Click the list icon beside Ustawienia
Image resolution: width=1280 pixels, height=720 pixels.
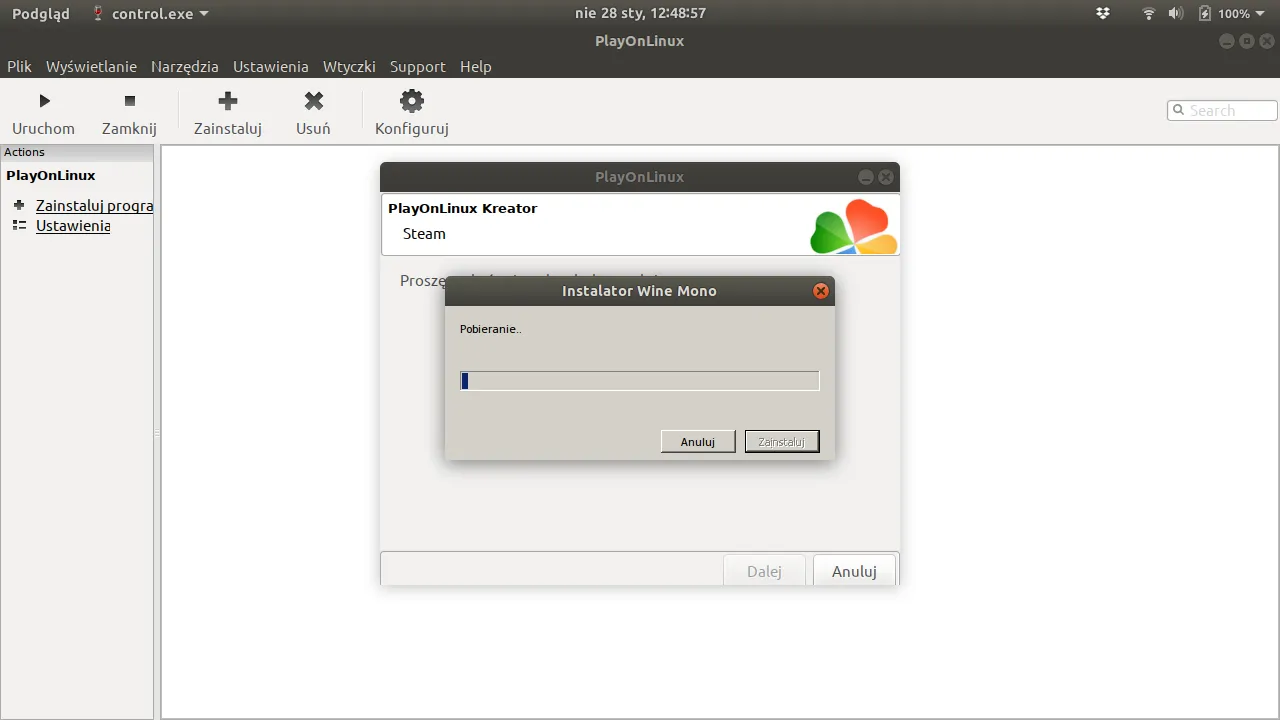coord(19,225)
